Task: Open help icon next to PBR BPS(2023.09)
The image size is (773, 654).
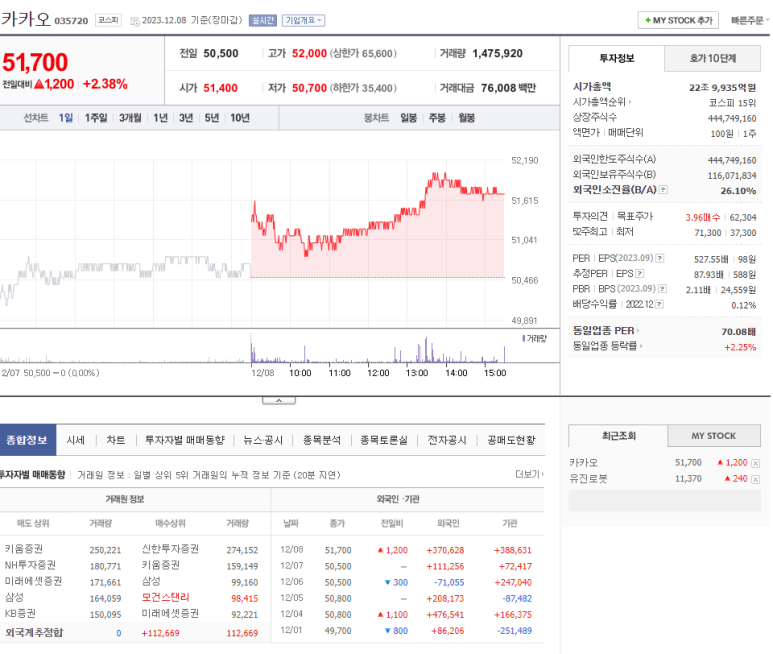Action: (663, 289)
